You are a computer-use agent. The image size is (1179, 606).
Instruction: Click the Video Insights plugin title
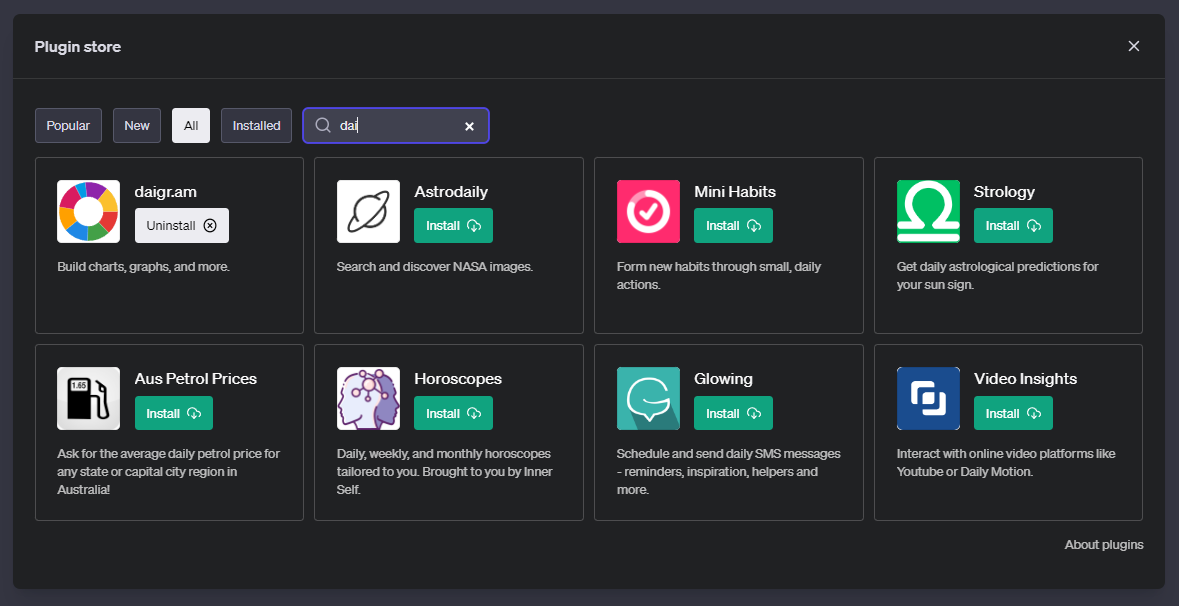tap(1026, 379)
